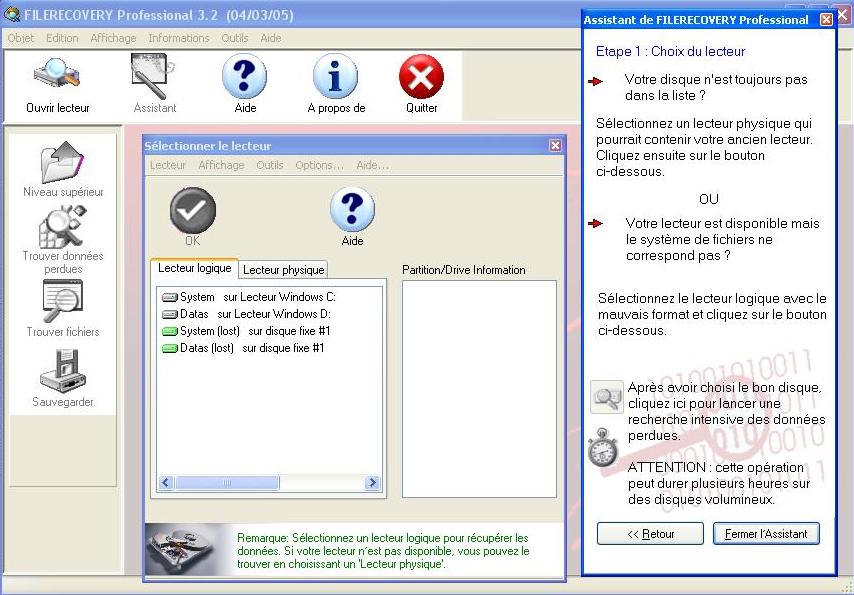
Task: Click Aide icon in Sélectionner le lecteur dialog
Action: [x=352, y=210]
